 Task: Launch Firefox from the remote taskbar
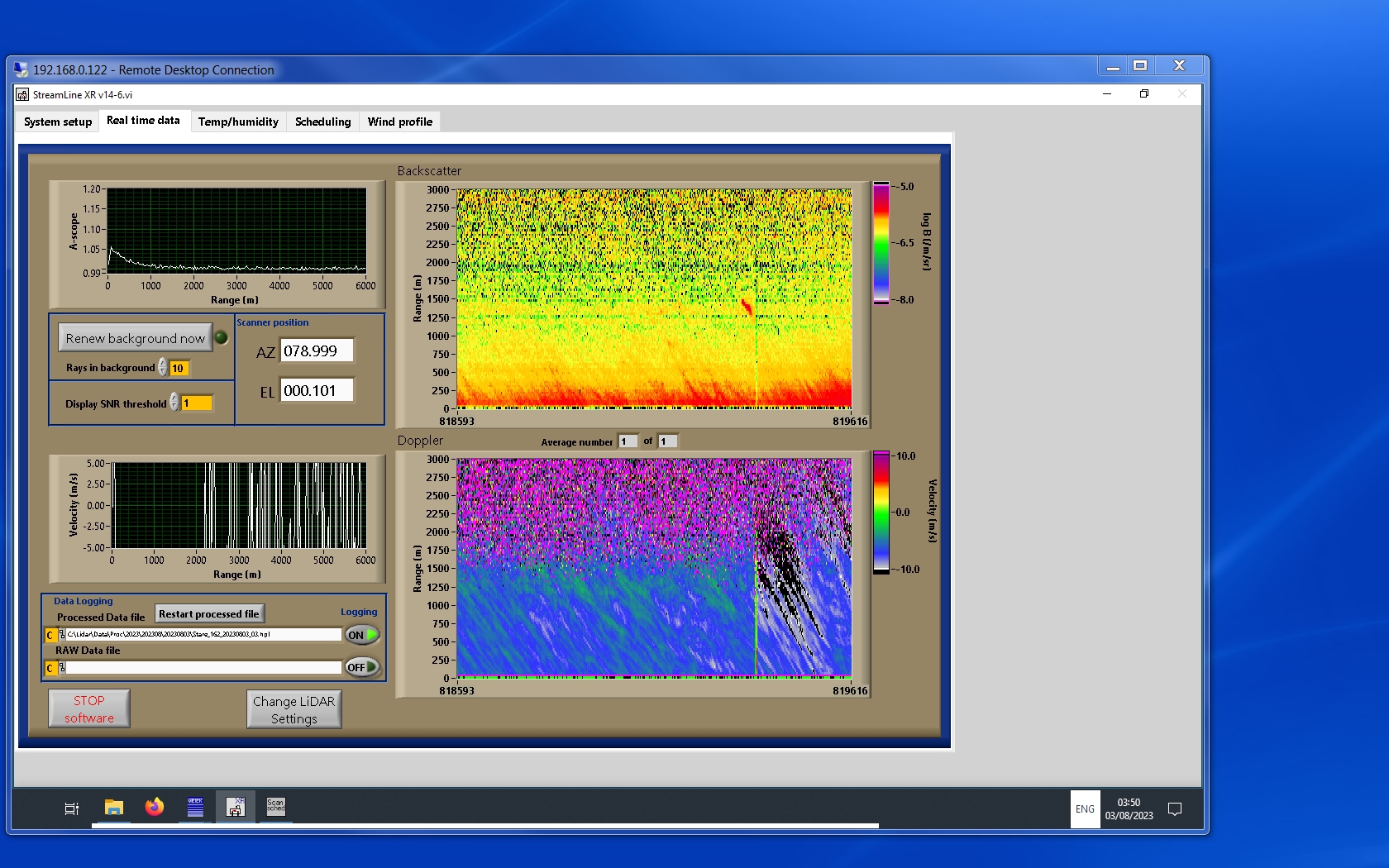(155, 808)
